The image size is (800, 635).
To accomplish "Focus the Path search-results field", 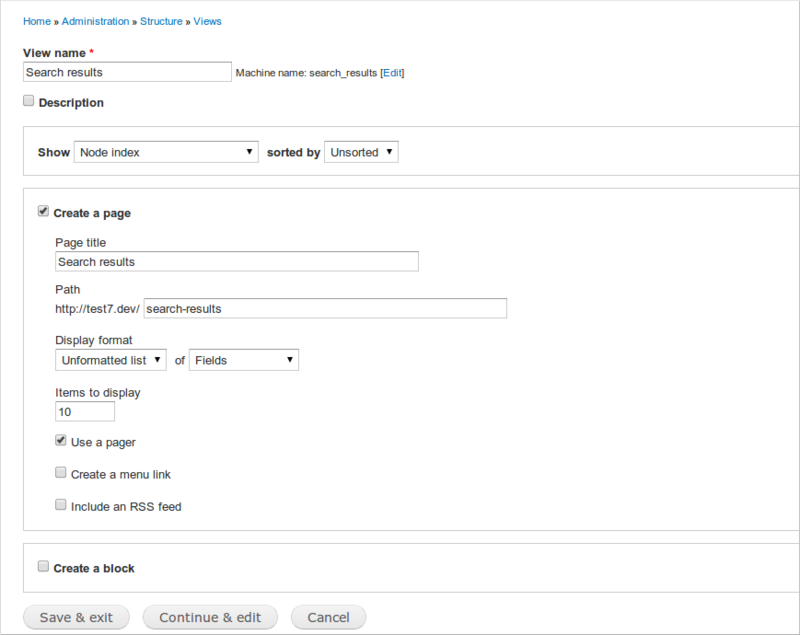I will 325,309.
